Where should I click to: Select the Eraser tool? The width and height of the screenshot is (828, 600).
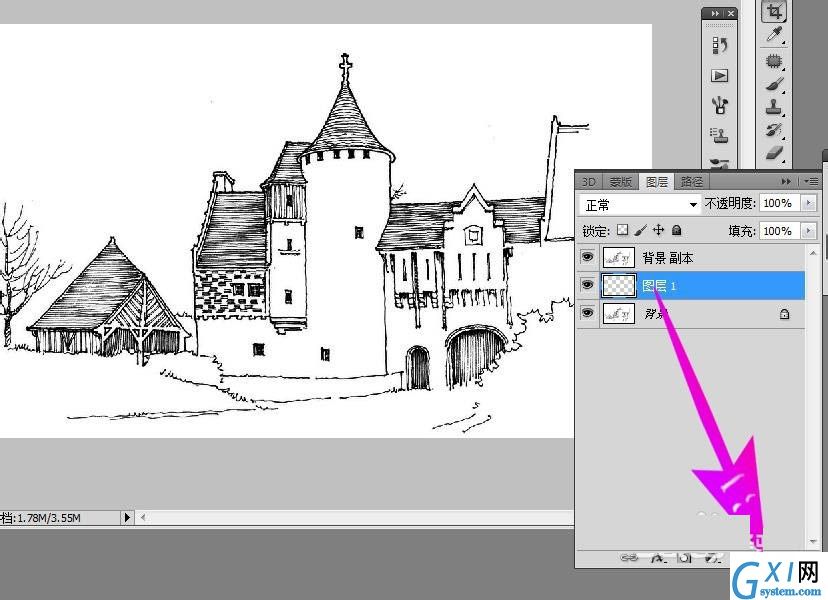pyautogui.click(x=774, y=153)
